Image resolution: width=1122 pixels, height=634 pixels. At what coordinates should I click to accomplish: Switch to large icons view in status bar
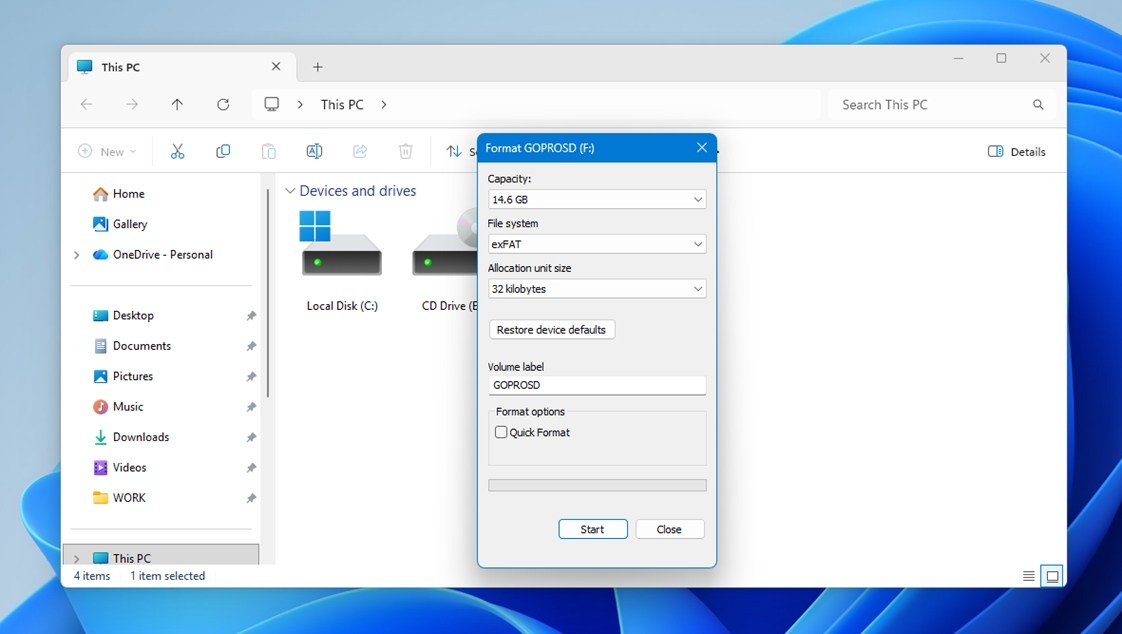(x=1053, y=576)
